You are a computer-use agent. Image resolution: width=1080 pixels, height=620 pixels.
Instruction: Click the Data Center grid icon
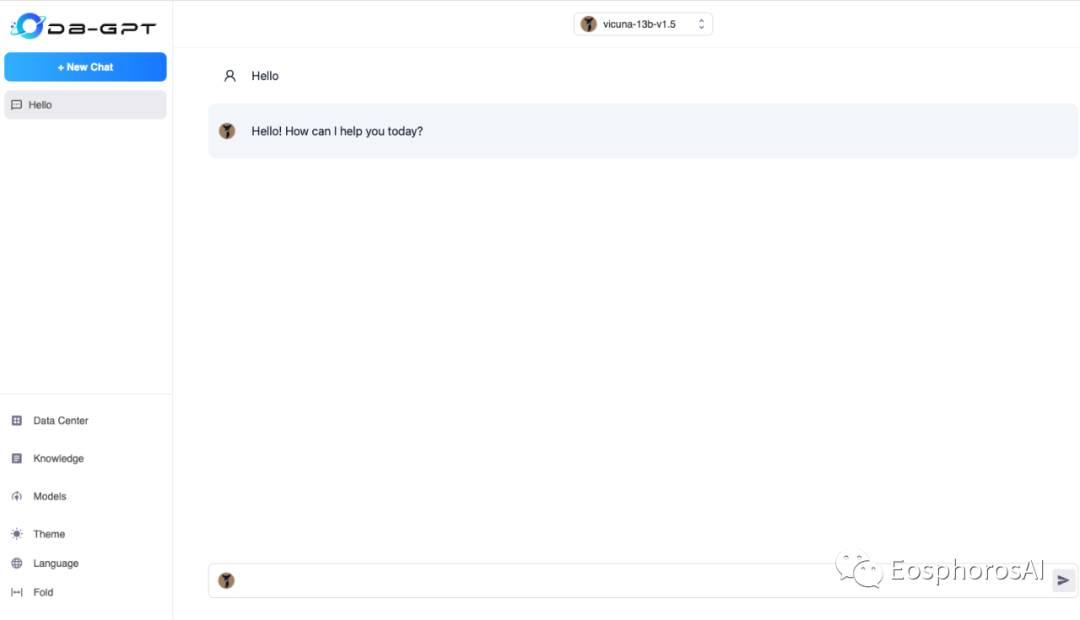pos(16,421)
